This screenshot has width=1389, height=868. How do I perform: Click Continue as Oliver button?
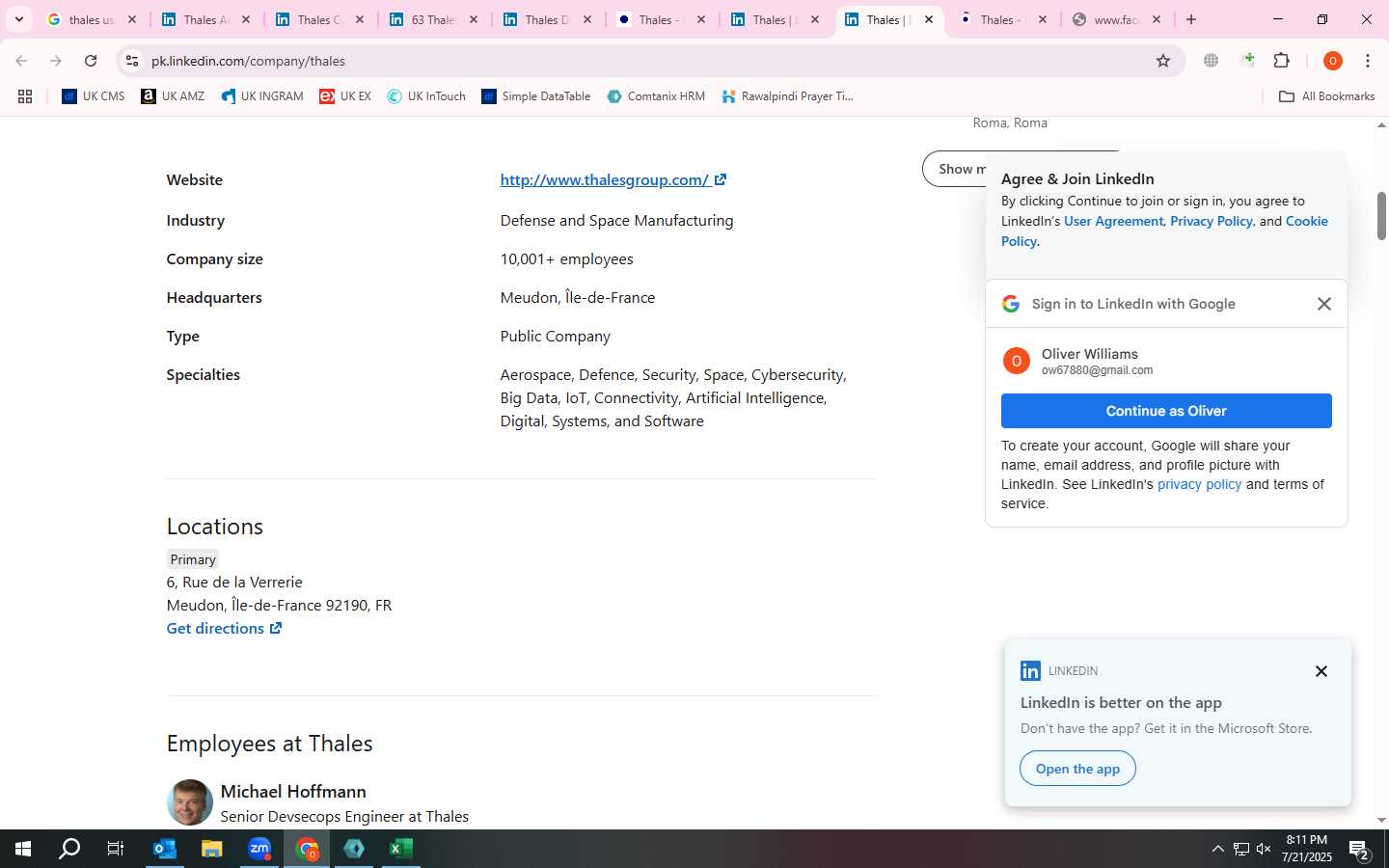tap(1166, 411)
